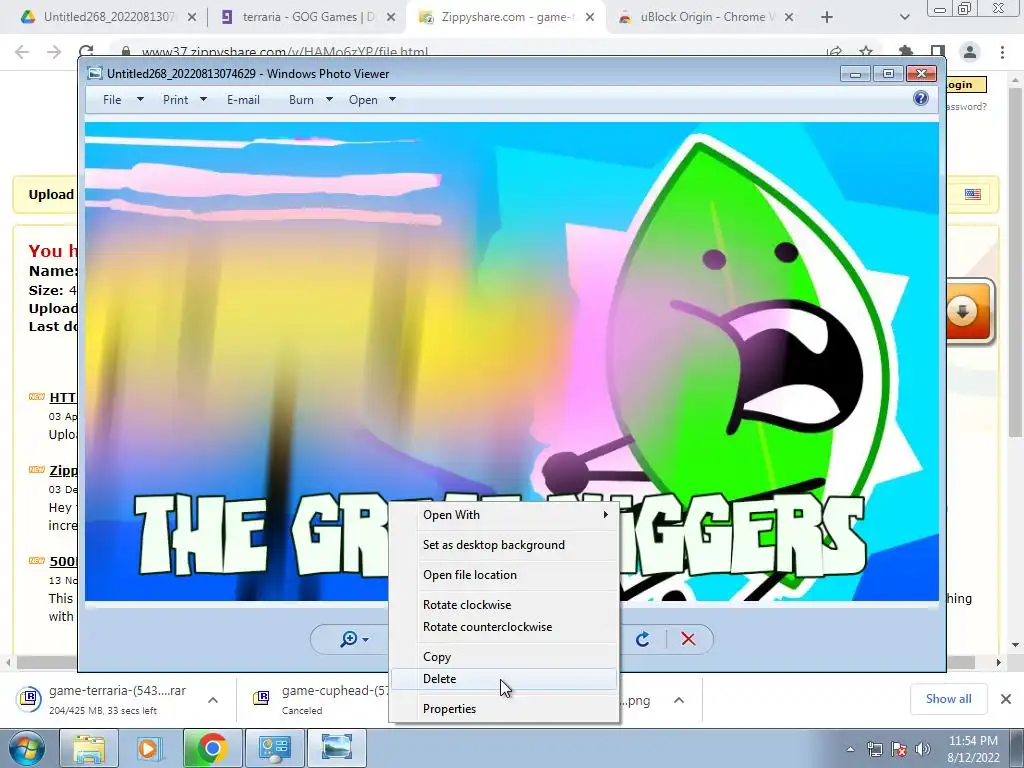Click the US flag language icon
1024x768 pixels.
coord(972,194)
